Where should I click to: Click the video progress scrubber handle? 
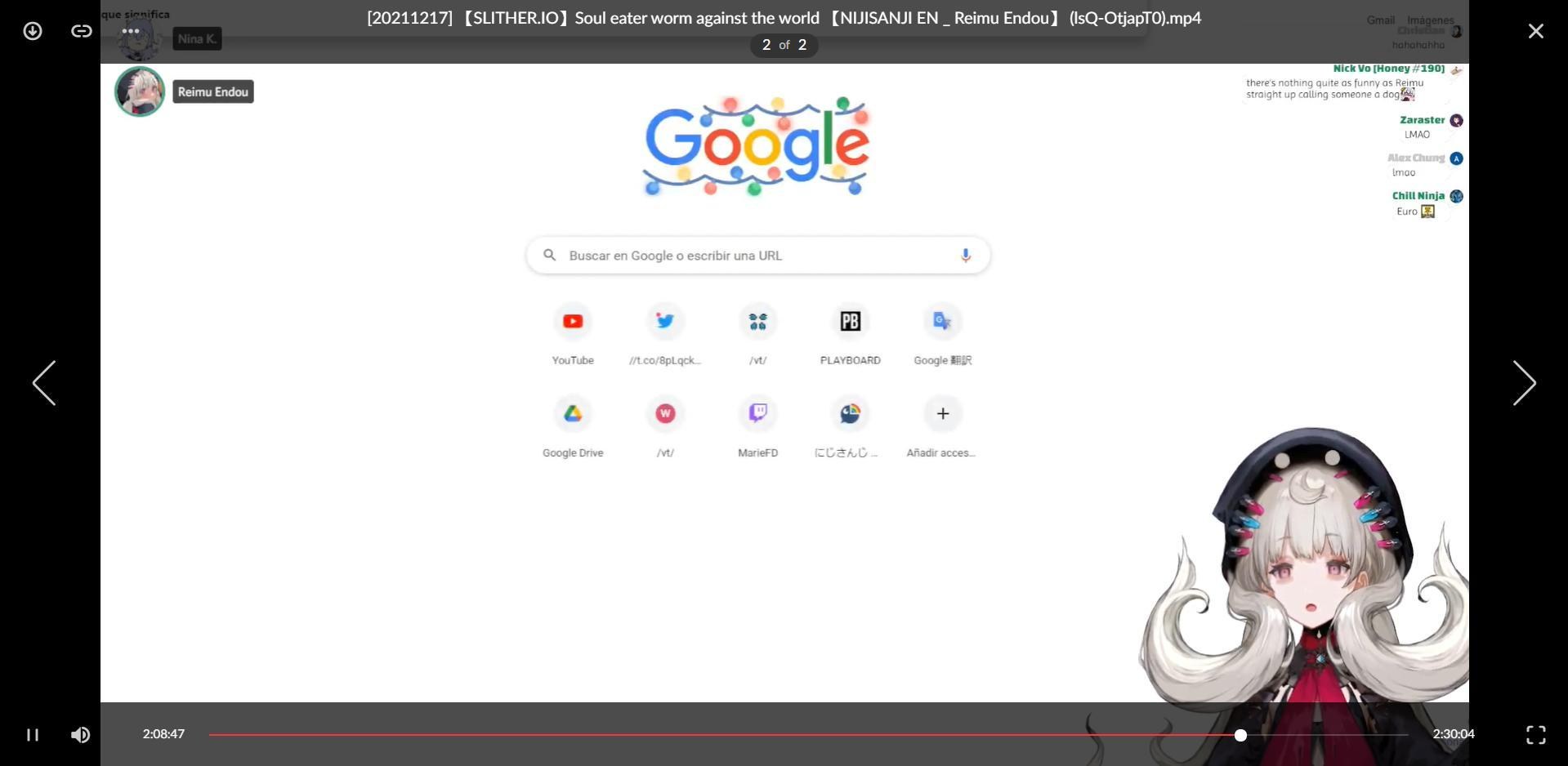click(x=1240, y=735)
